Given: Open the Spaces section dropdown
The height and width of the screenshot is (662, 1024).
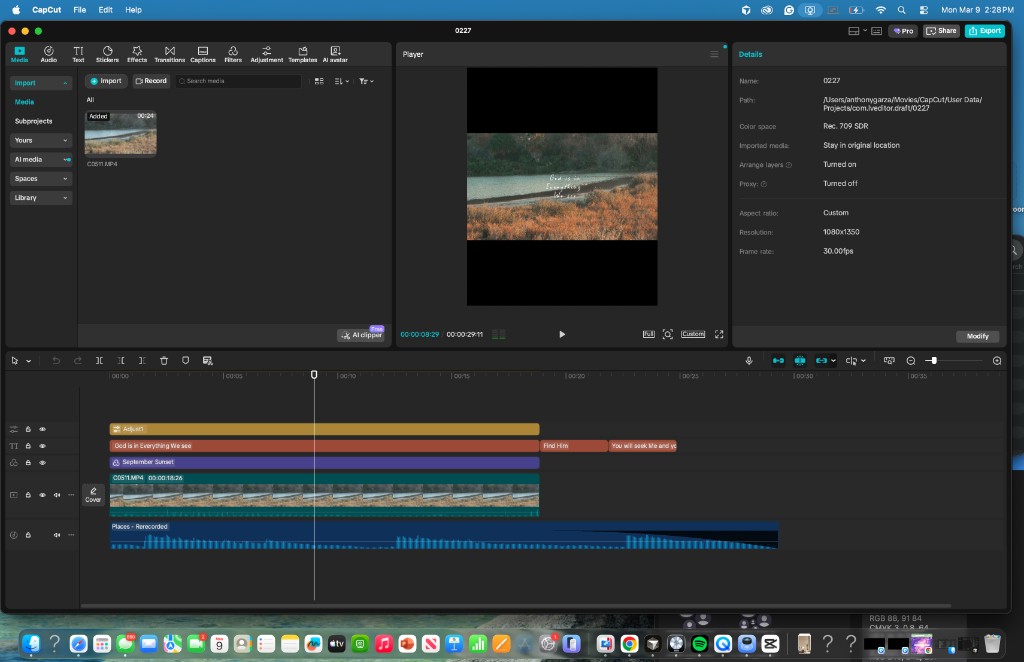Looking at the screenshot, I should click(x=40, y=178).
